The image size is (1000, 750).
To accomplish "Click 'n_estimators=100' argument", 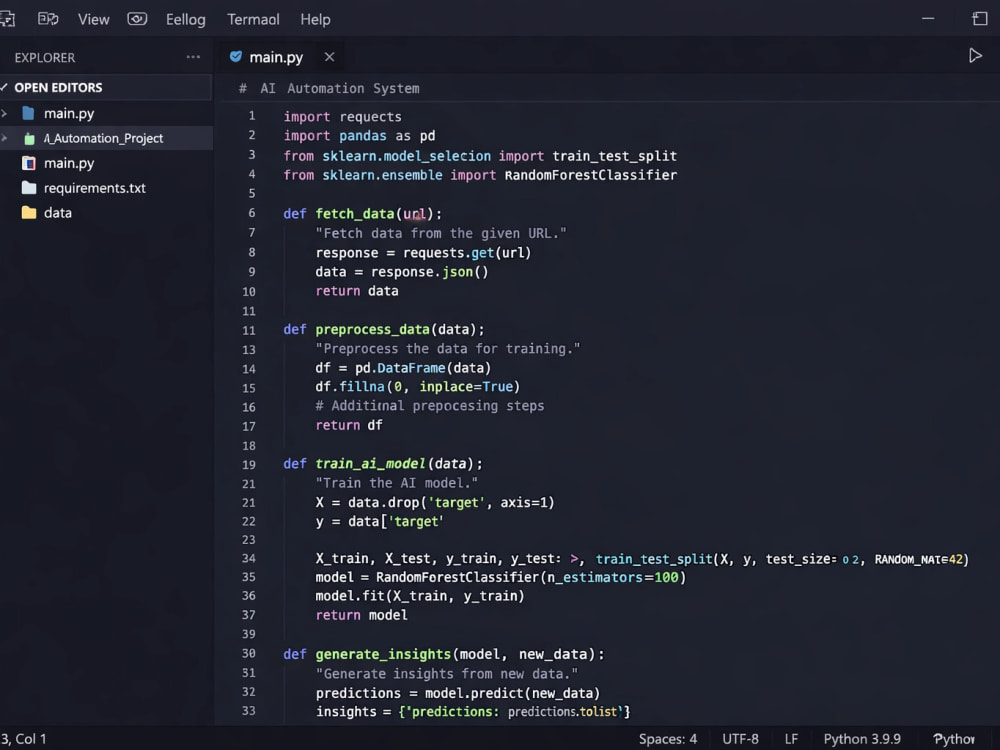I will (612, 578).
